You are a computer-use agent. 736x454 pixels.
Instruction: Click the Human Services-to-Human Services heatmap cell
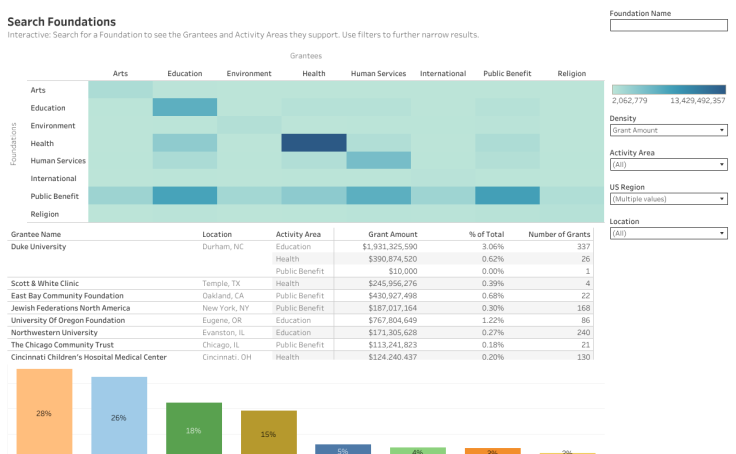[378, 160]
